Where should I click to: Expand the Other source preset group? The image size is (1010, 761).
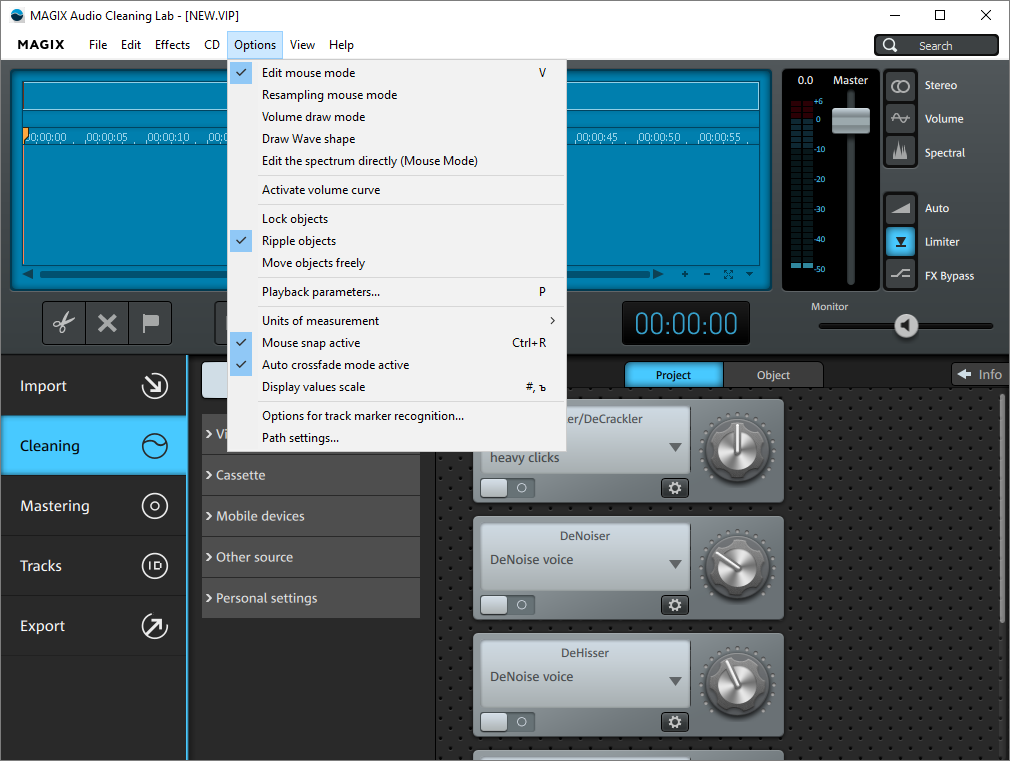[310, 557]
